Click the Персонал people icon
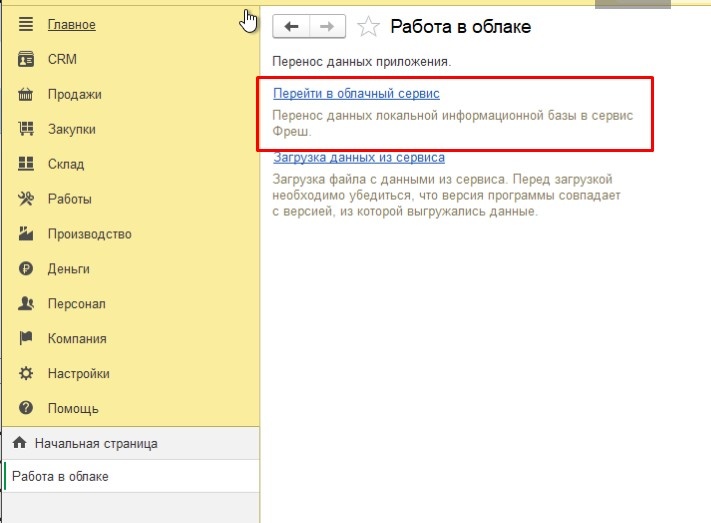 click(x=26, y=303)
